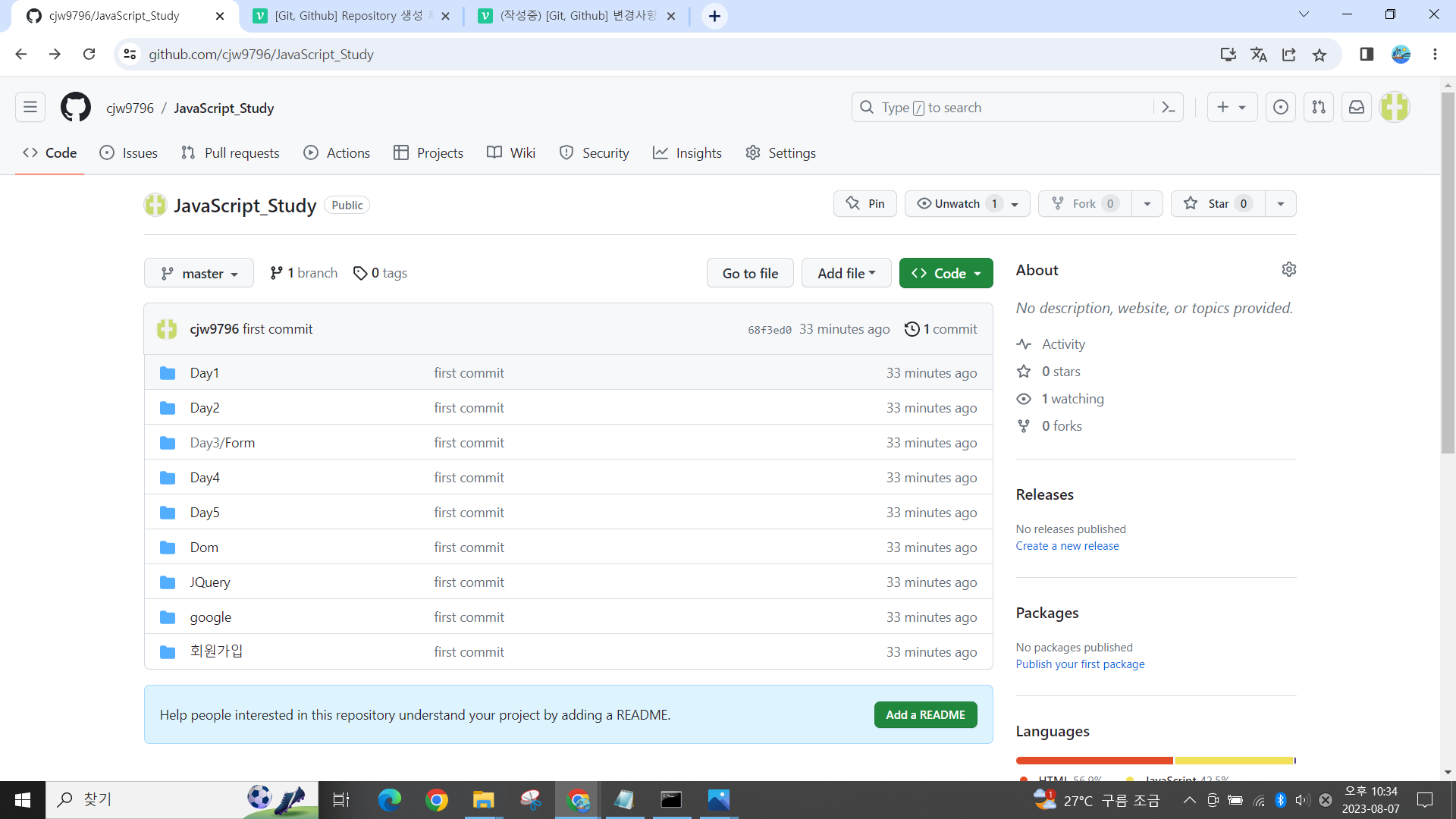Open the GitHub homepage via the logo

point(75,107)
